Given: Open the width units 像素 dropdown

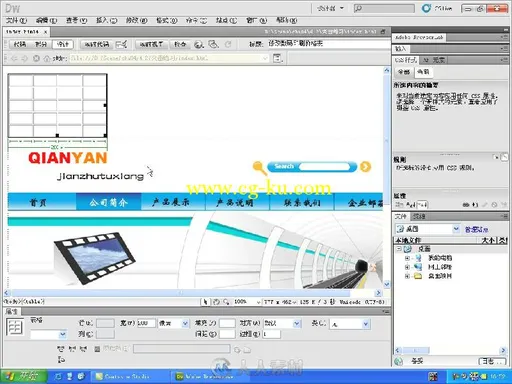Looking at the screenshot, I should click(x=173, y=323).
